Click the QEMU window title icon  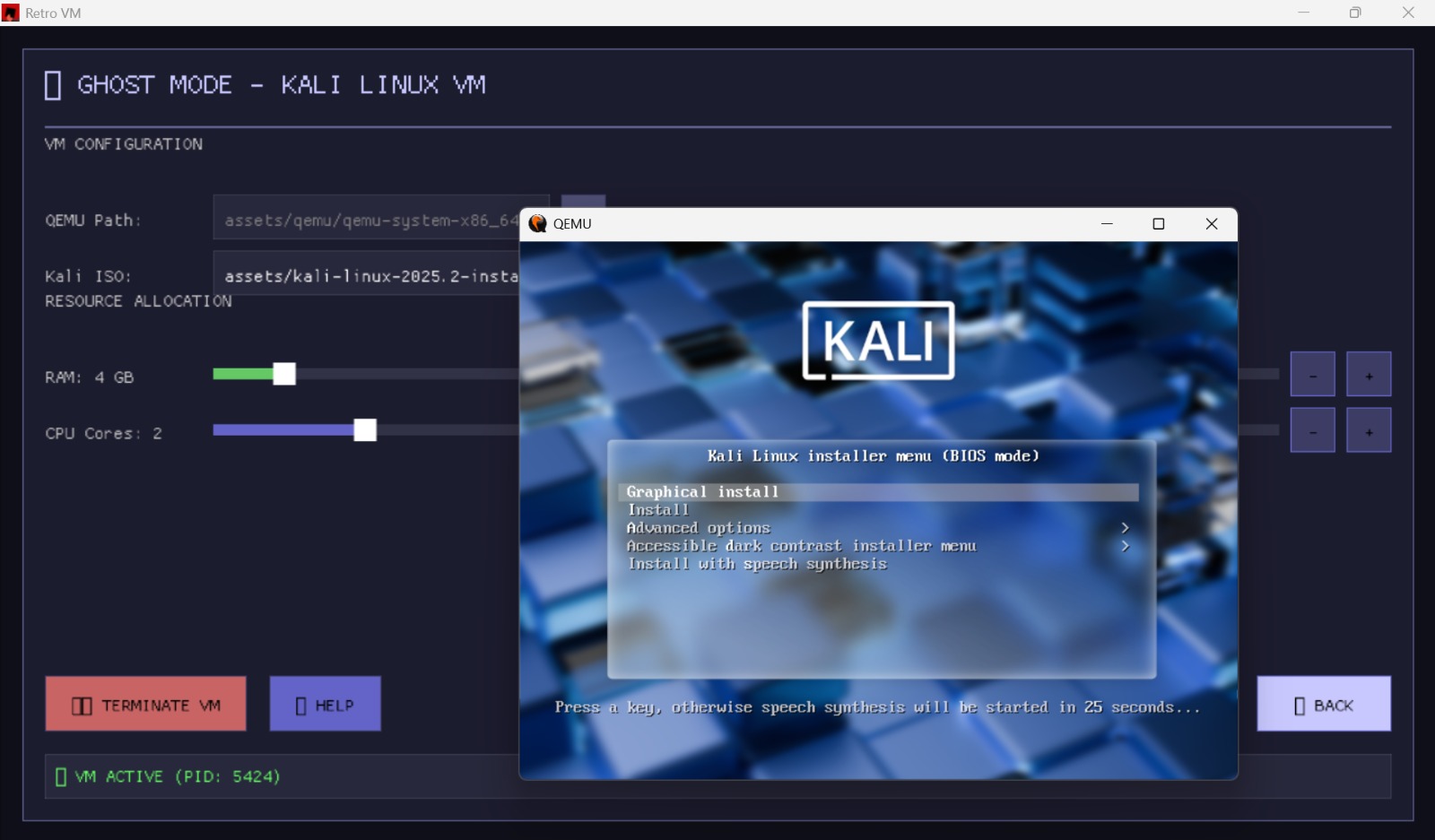[538, 224]
